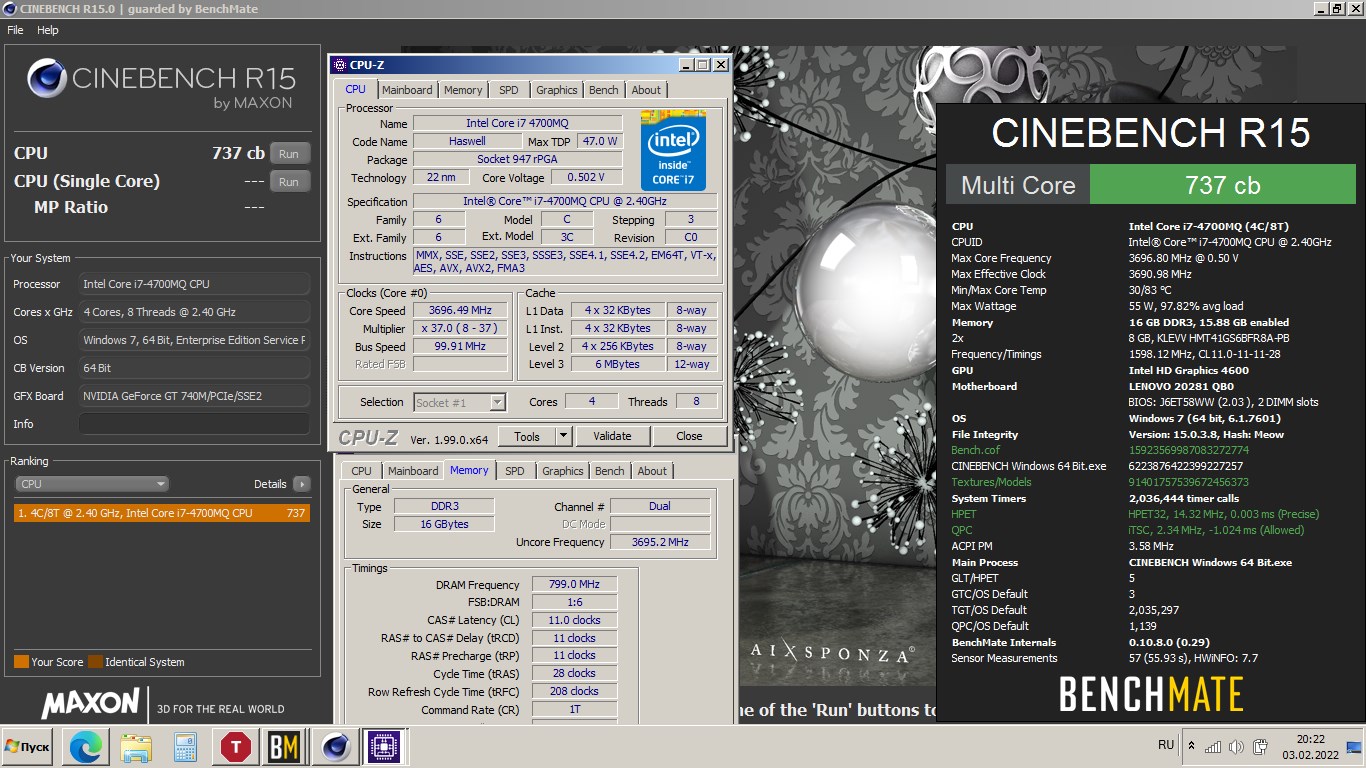This screenshot has width=1366, height=768.
Task: Click the AIXSPONZA logo on render view
Action: tap(831, 654)
